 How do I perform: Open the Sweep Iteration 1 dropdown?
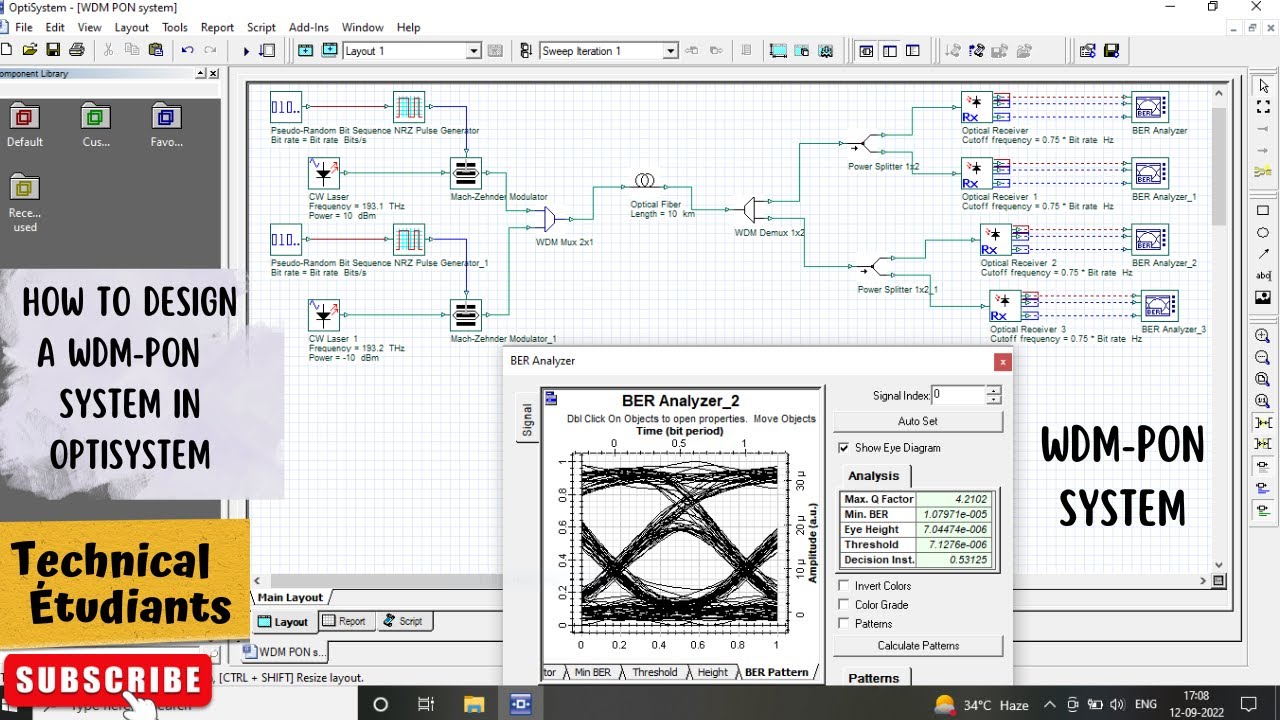(670, 51)
